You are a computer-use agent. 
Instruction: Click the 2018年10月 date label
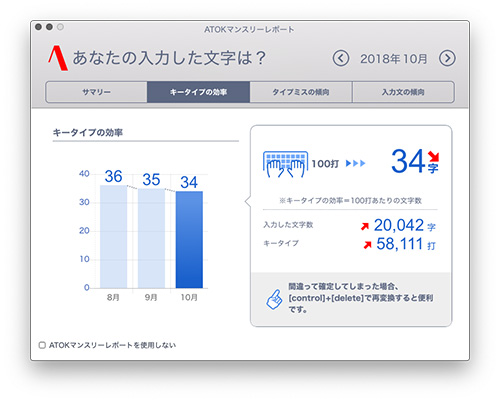[x=394, y=59]
